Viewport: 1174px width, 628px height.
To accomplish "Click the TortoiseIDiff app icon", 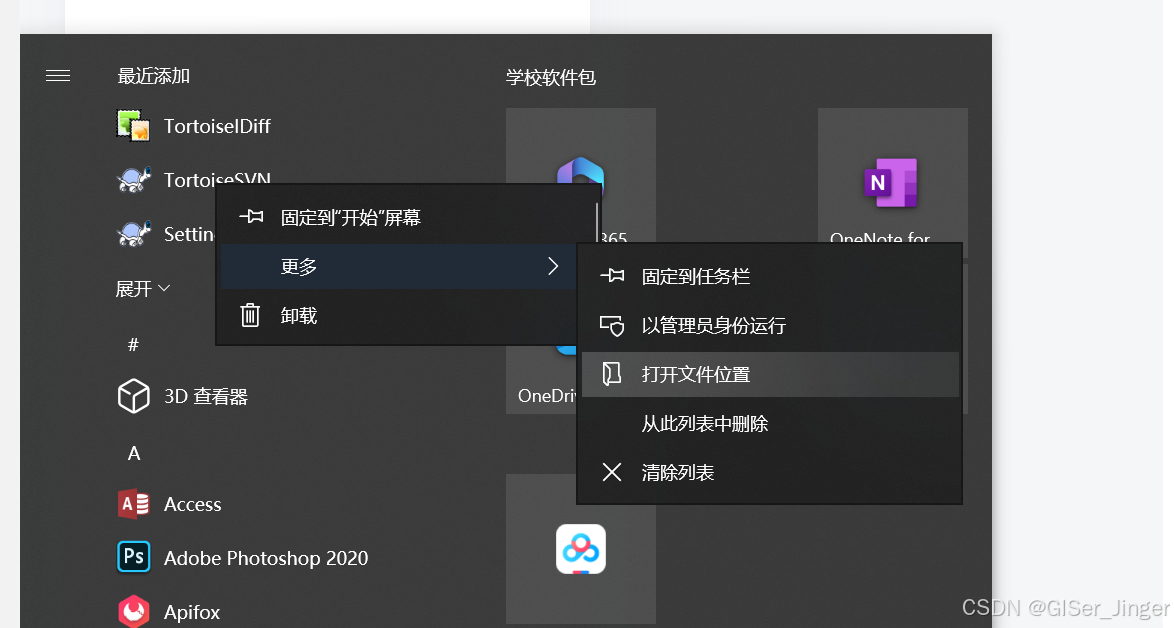I will tap(133, 126).
